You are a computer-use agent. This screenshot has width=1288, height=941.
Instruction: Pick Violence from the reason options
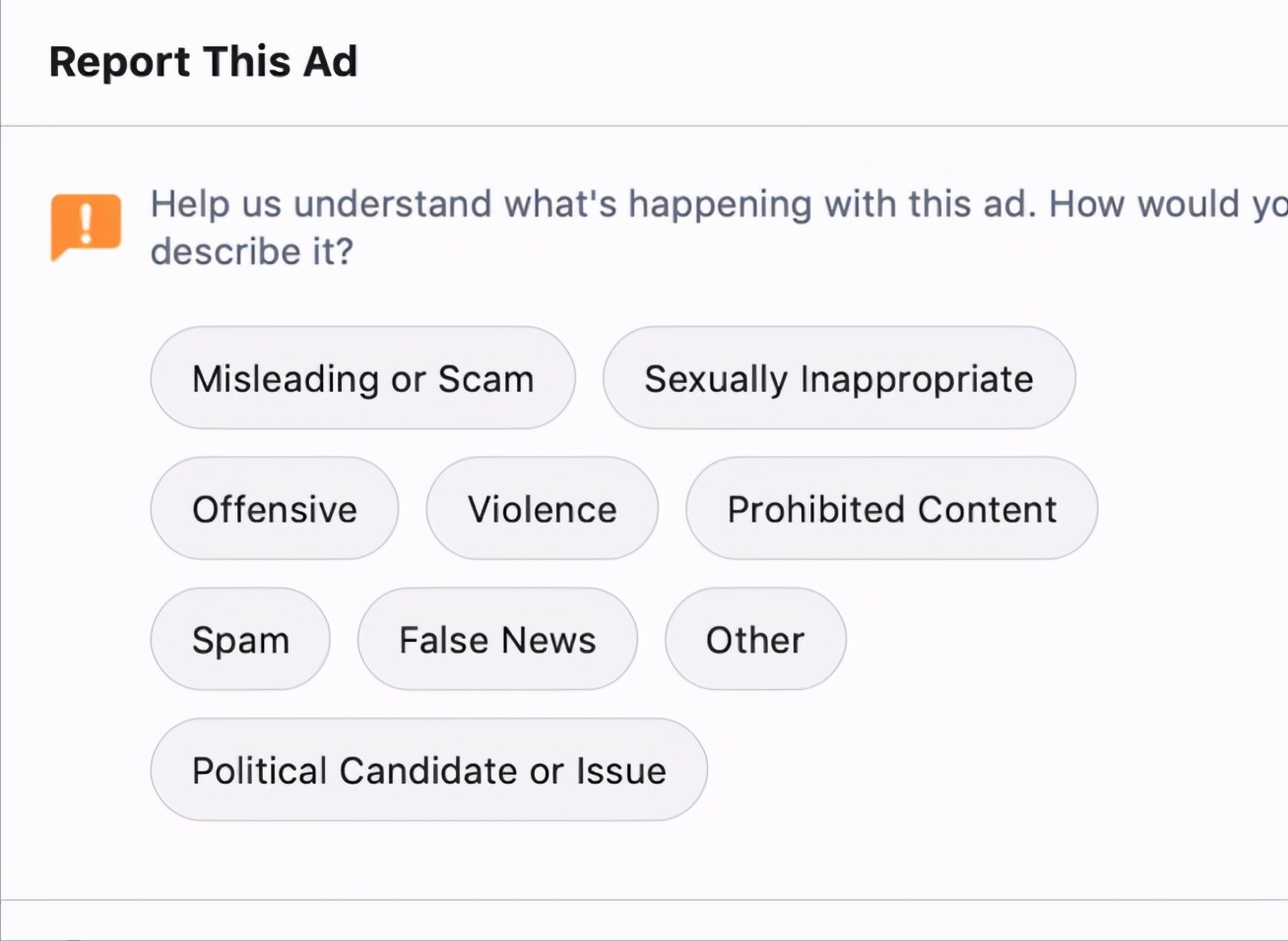(542, 509)
